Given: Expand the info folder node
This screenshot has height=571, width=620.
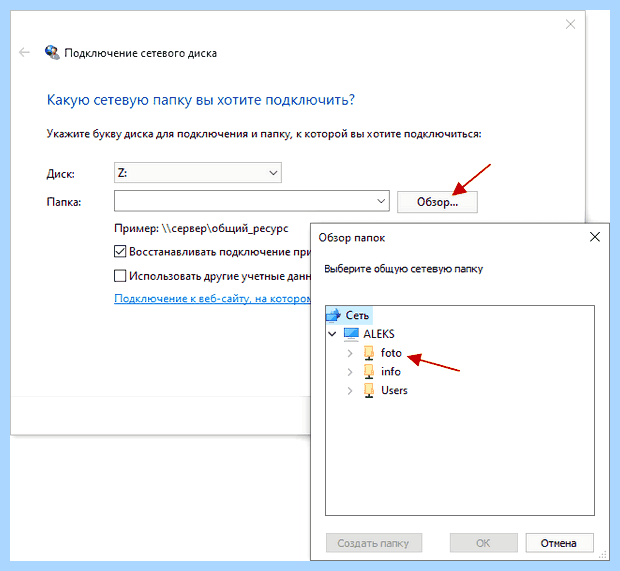Looking at the screenshot, I should (x=350, y=372).
